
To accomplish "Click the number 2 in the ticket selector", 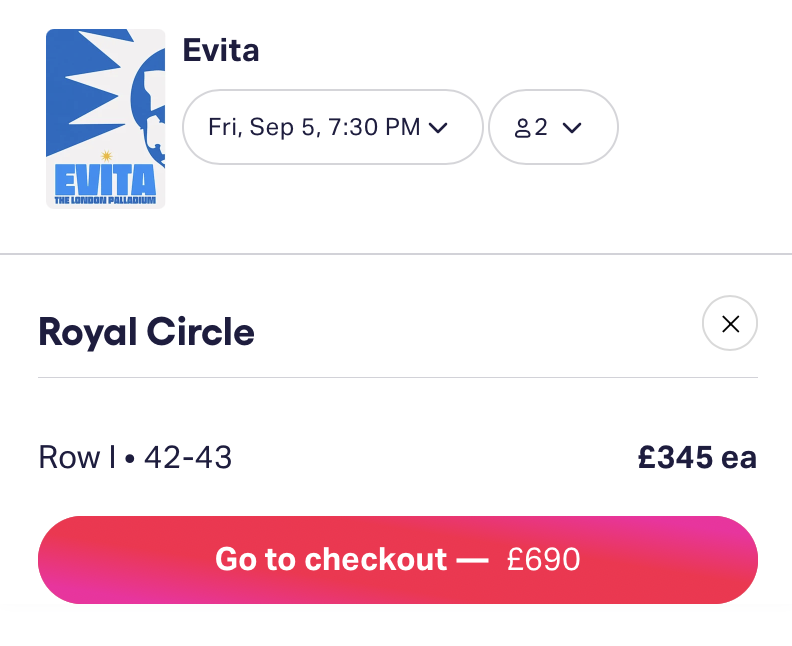I will click(541, 127).
